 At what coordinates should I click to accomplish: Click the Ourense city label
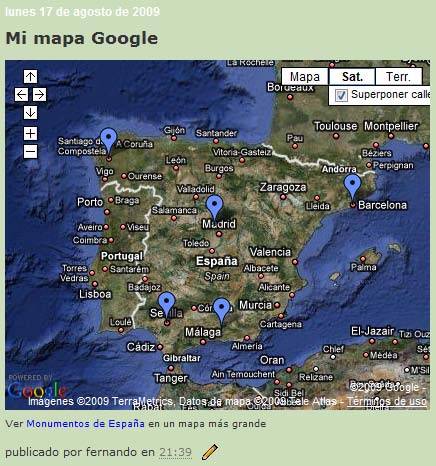point(145,176)
